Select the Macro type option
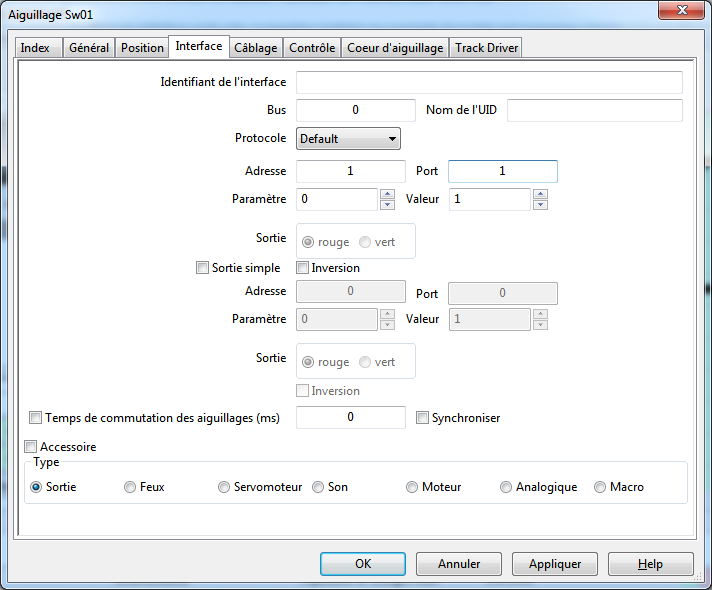Screen dimensions: 712x590 (600, 487)
